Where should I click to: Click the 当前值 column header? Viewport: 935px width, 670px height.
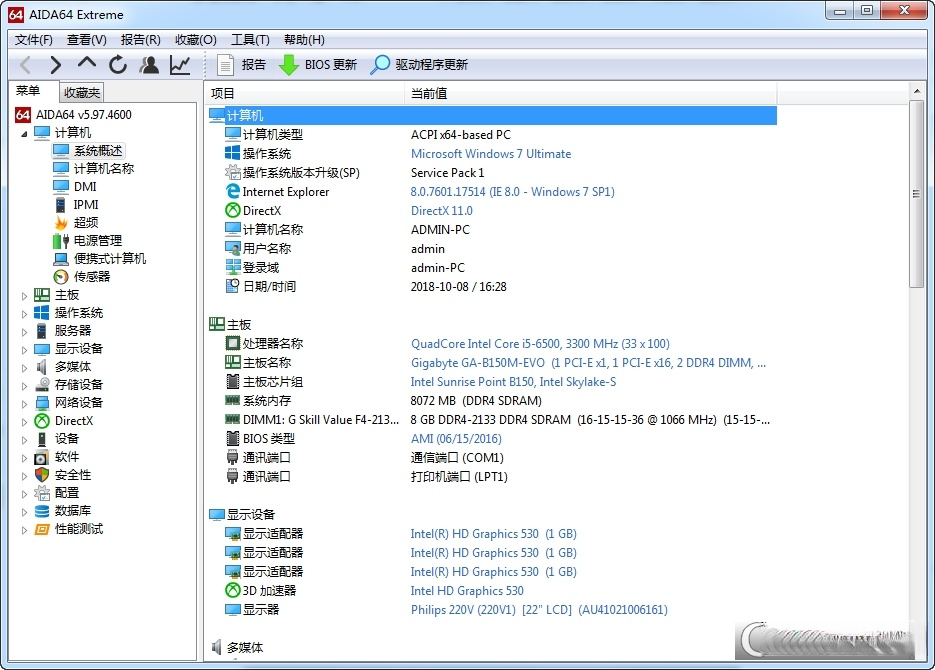click(x=591, y=93)
